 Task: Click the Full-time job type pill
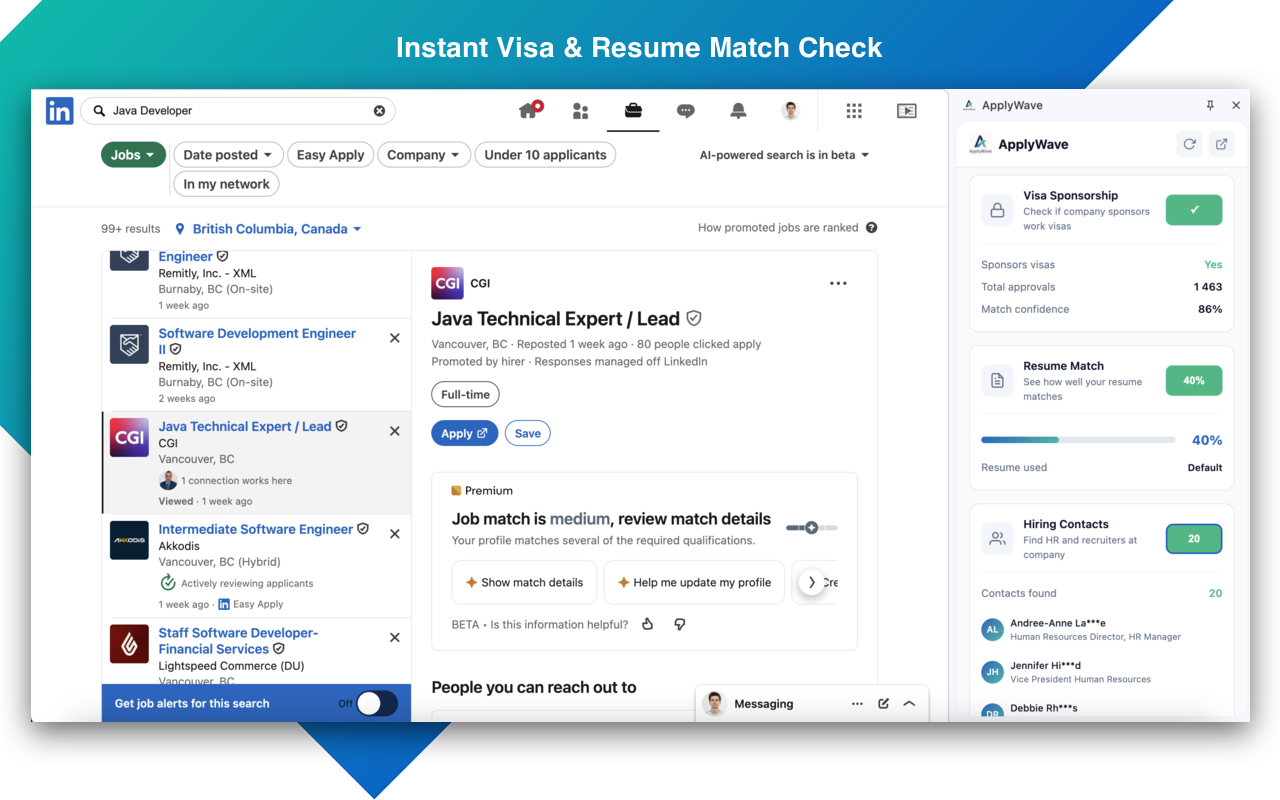(x=465, y=395)
